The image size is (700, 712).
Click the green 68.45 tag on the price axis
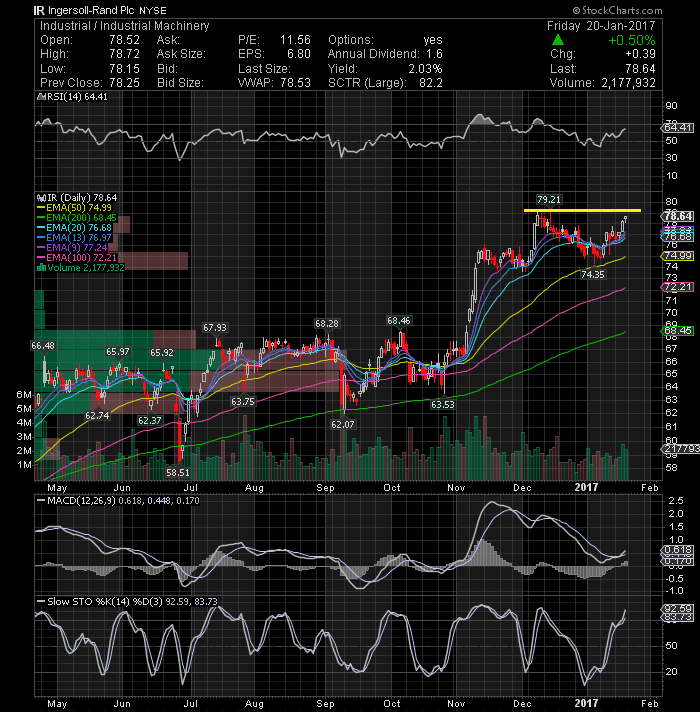tap(678, 331)
